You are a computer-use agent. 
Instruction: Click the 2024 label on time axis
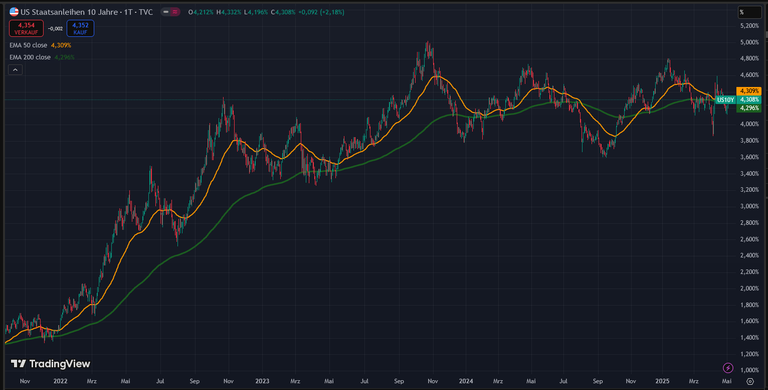[x=466, y=381]
